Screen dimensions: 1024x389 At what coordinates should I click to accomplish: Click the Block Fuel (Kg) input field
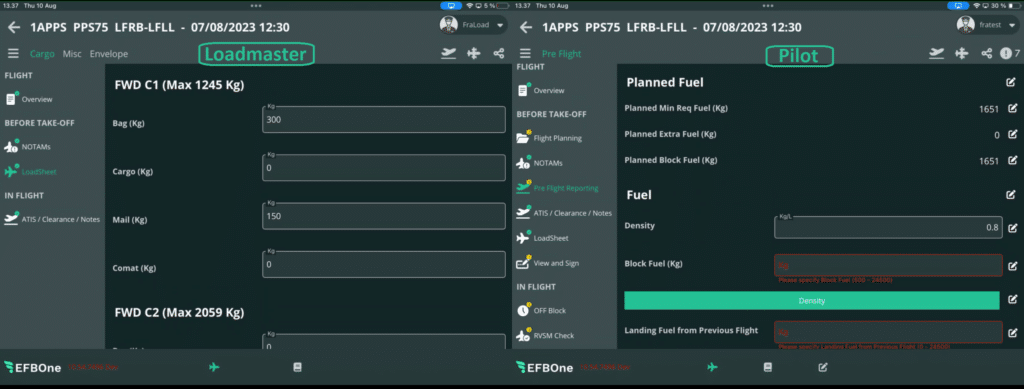[x=888, y=265]
